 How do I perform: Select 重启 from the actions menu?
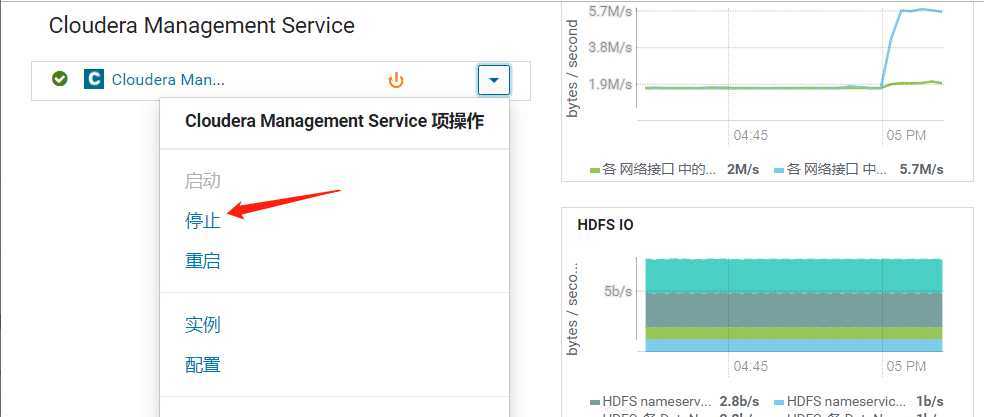202,261
